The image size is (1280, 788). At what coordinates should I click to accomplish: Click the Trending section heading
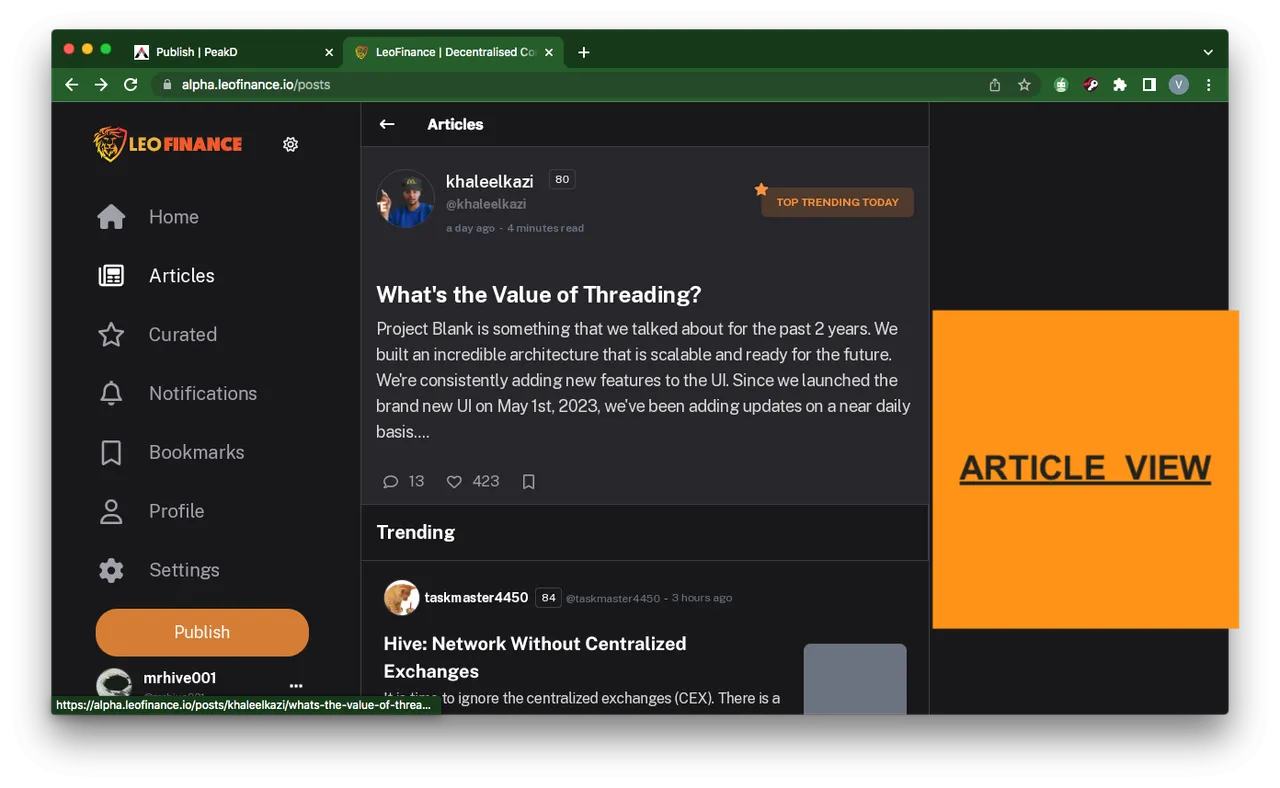point(415,532)
